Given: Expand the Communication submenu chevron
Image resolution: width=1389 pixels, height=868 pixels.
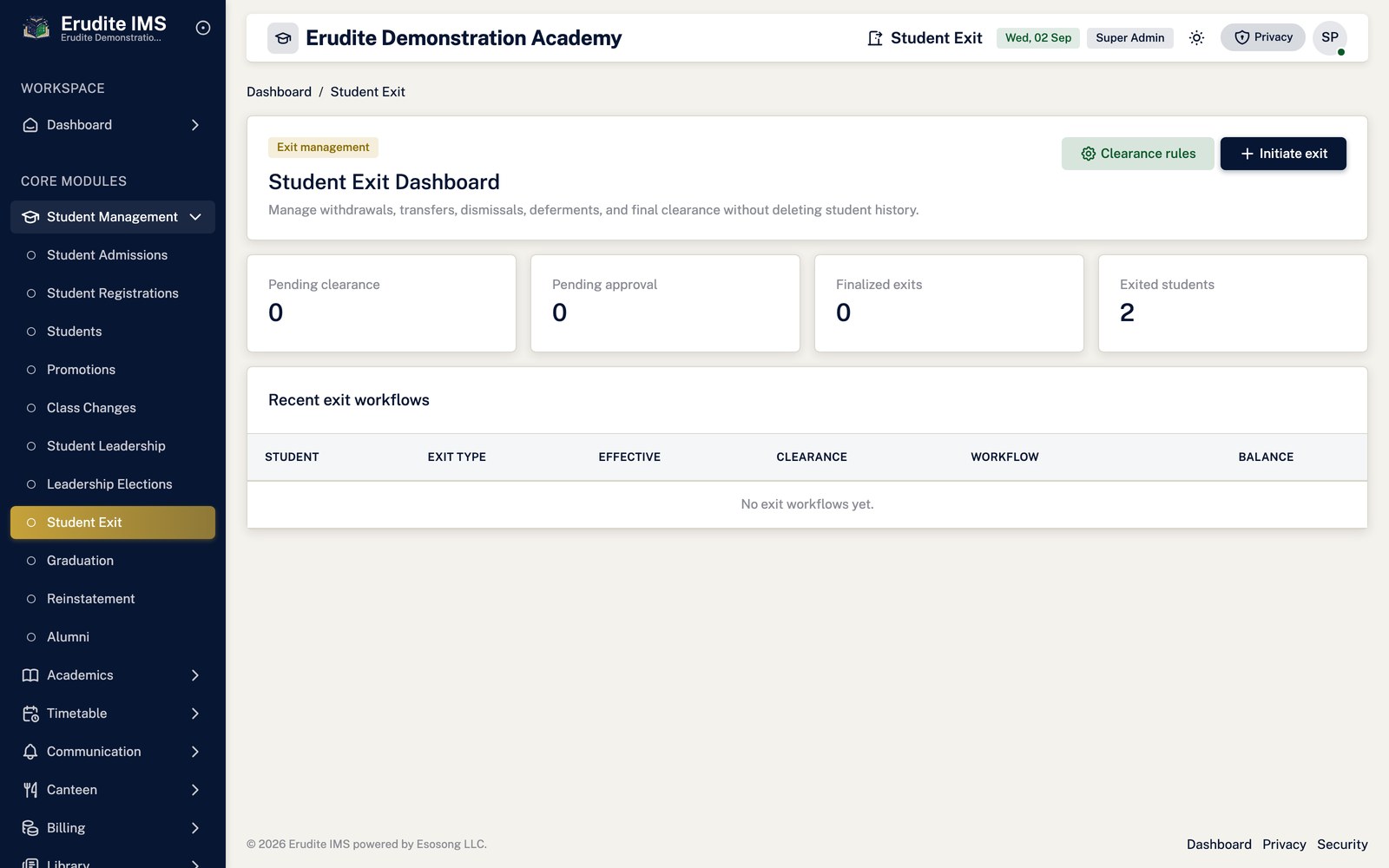Looking at the screenshot, I should pyautogui.click(x=195, y=752).
